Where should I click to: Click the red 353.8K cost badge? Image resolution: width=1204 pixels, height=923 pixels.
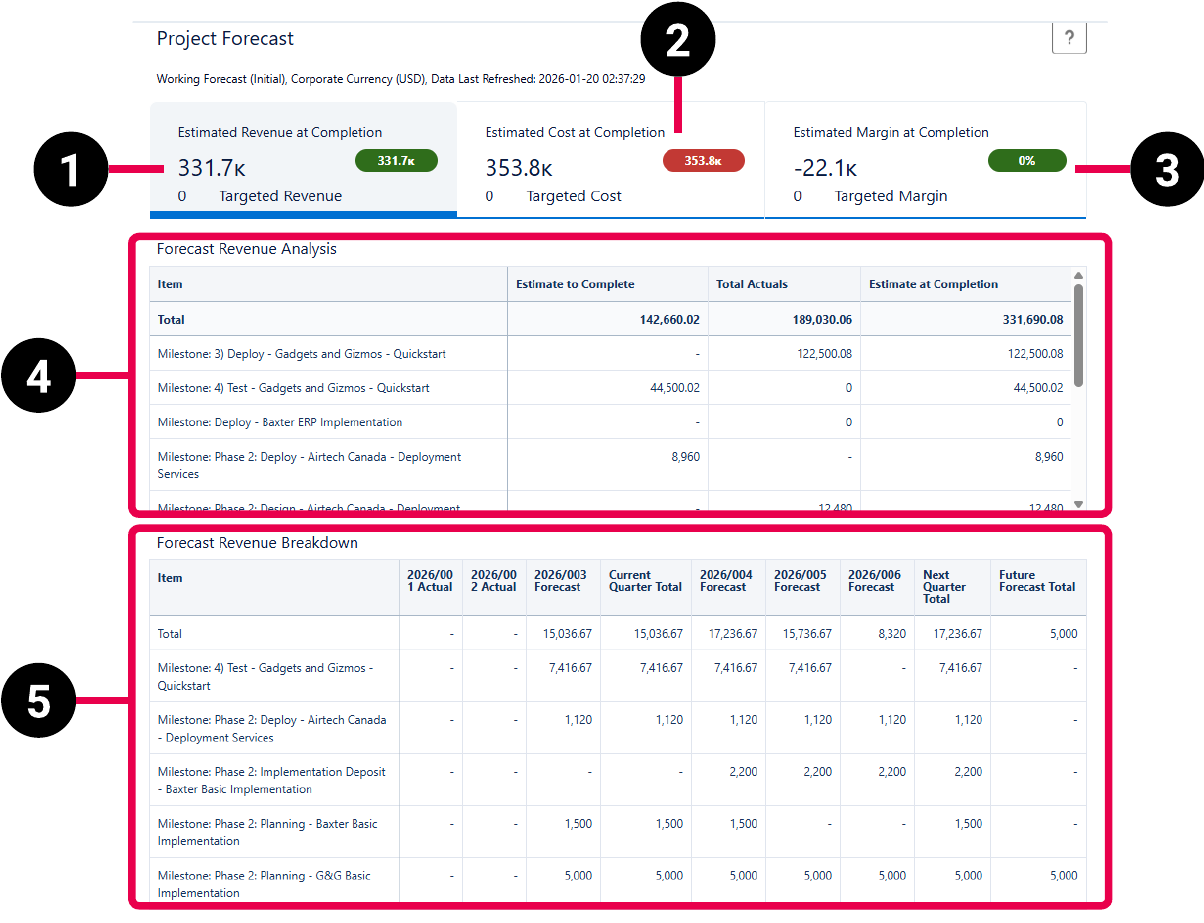[x=703, y=159]
